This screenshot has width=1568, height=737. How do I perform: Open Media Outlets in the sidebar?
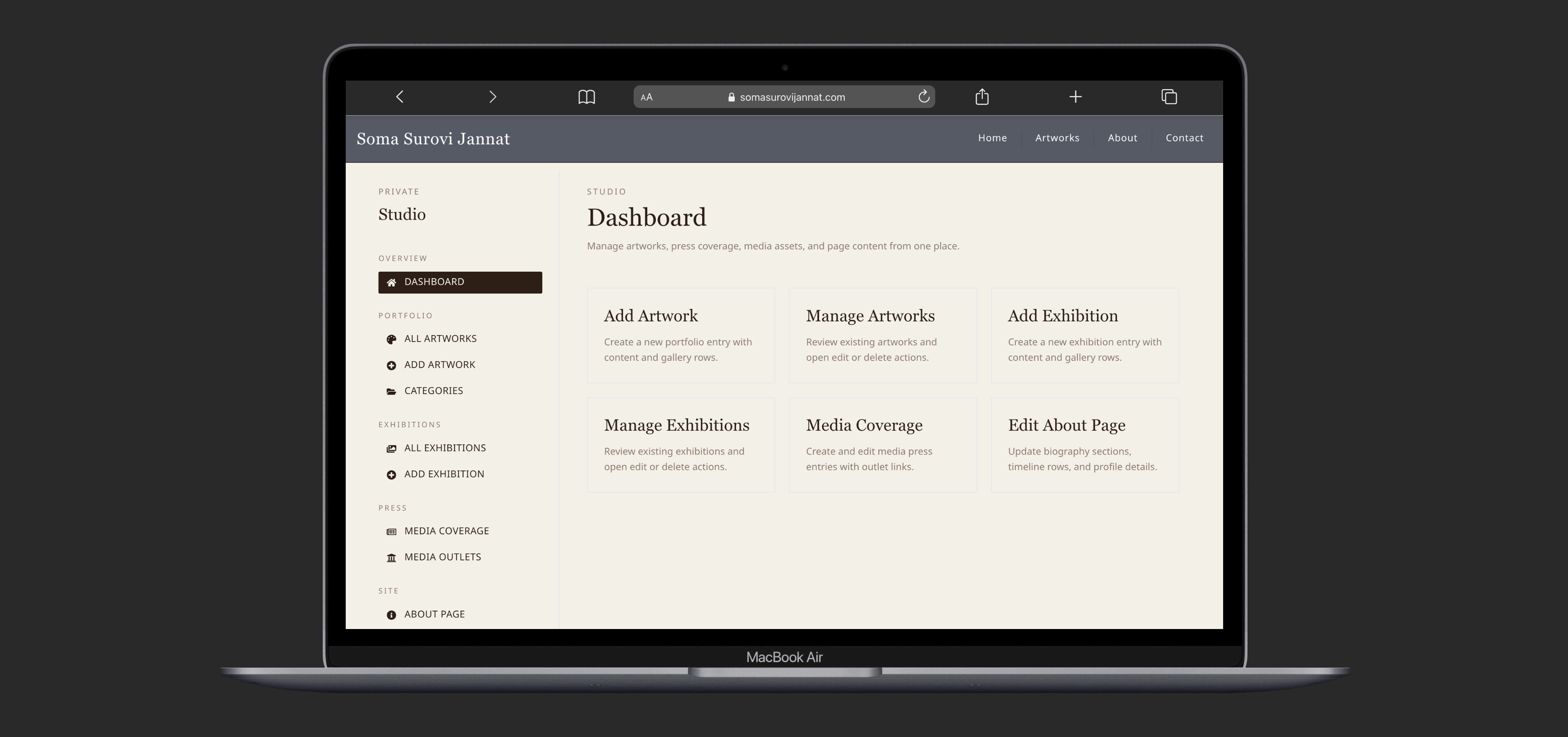(x=442, y=557)
